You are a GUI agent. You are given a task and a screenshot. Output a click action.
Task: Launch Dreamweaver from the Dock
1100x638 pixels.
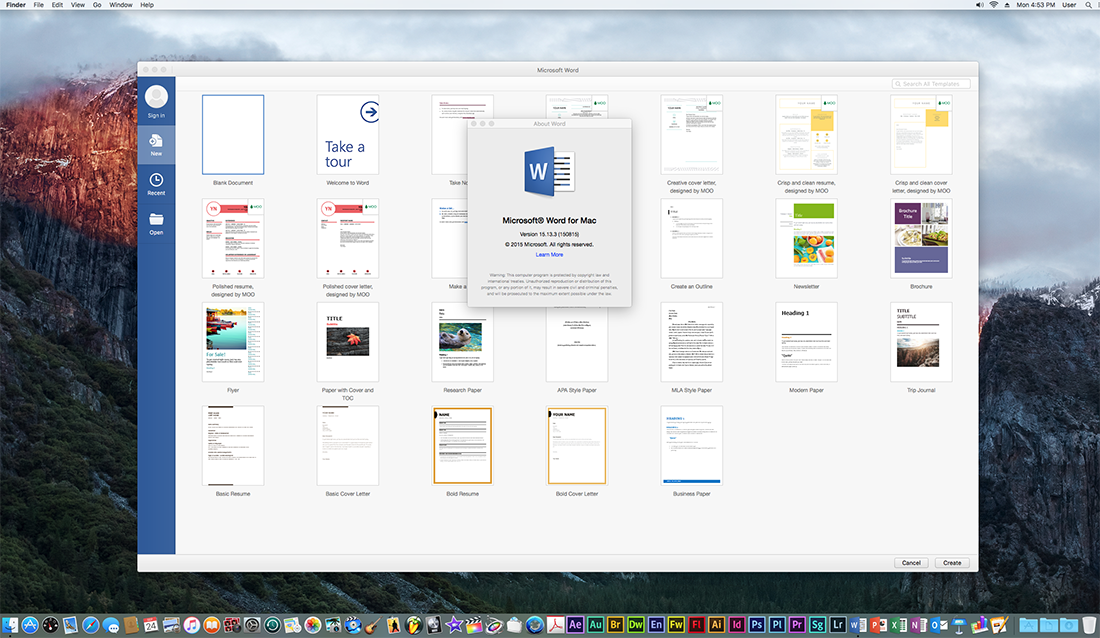(636, 625)
